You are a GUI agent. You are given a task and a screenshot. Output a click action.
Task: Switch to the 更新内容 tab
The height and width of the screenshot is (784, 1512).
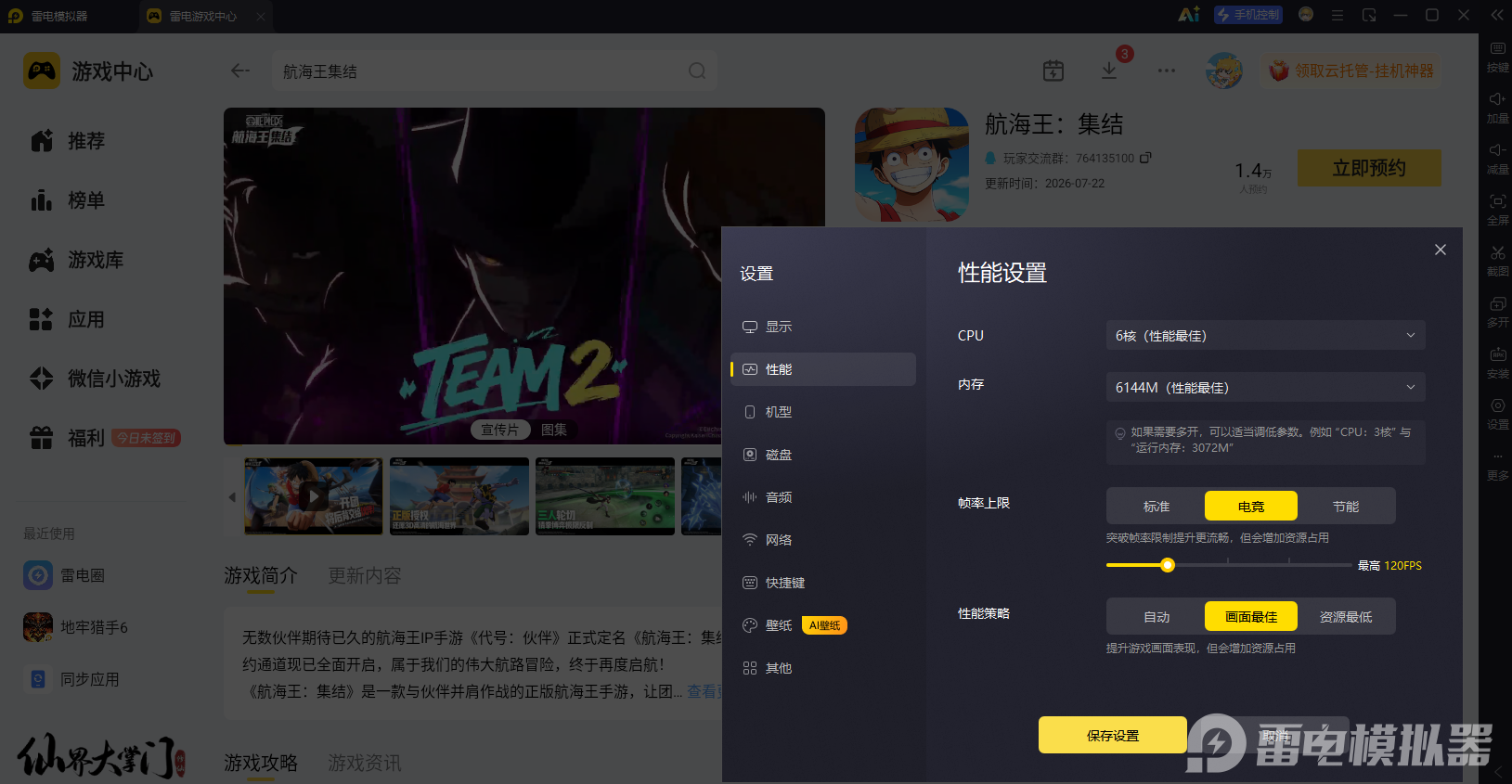click(365, 576)
